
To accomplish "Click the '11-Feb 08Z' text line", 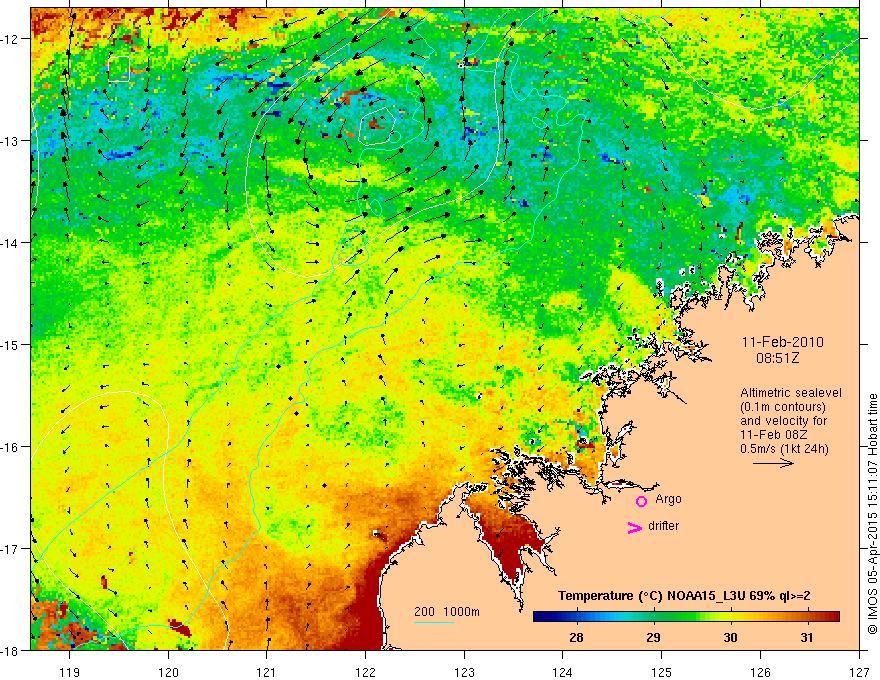I will pyautogui.click(x=771, y=435).
